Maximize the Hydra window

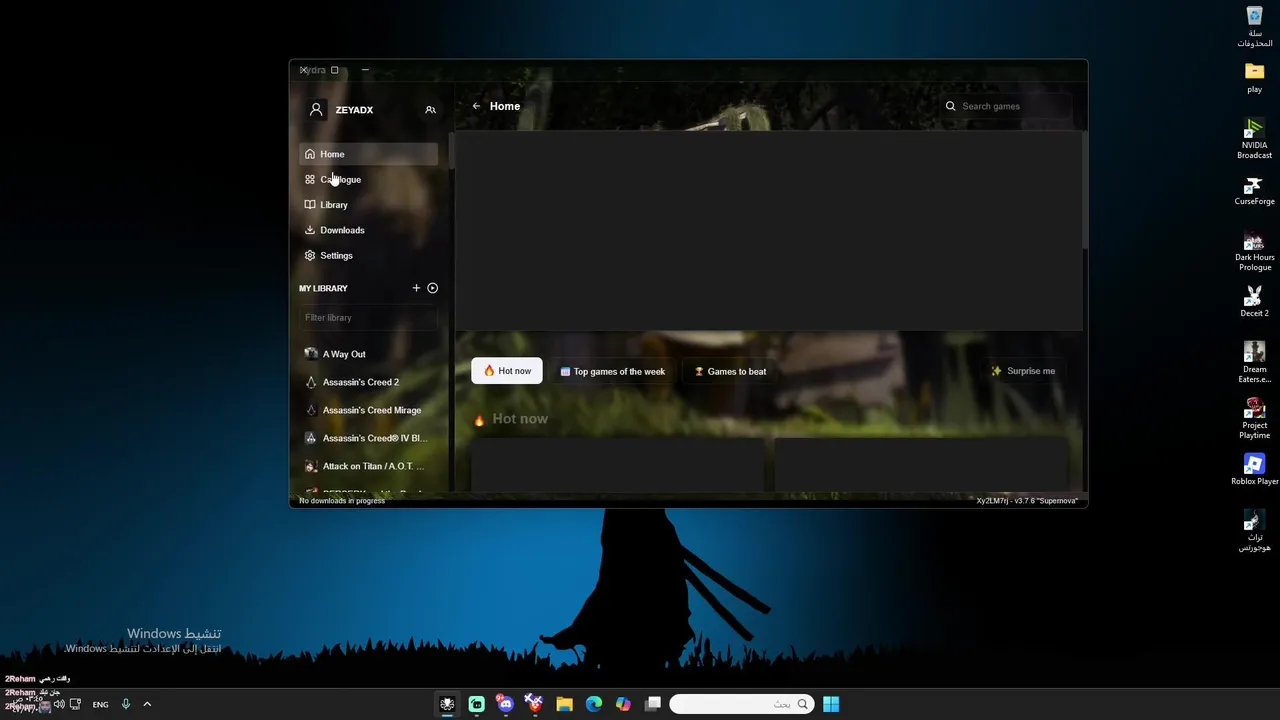click(335, 70)
